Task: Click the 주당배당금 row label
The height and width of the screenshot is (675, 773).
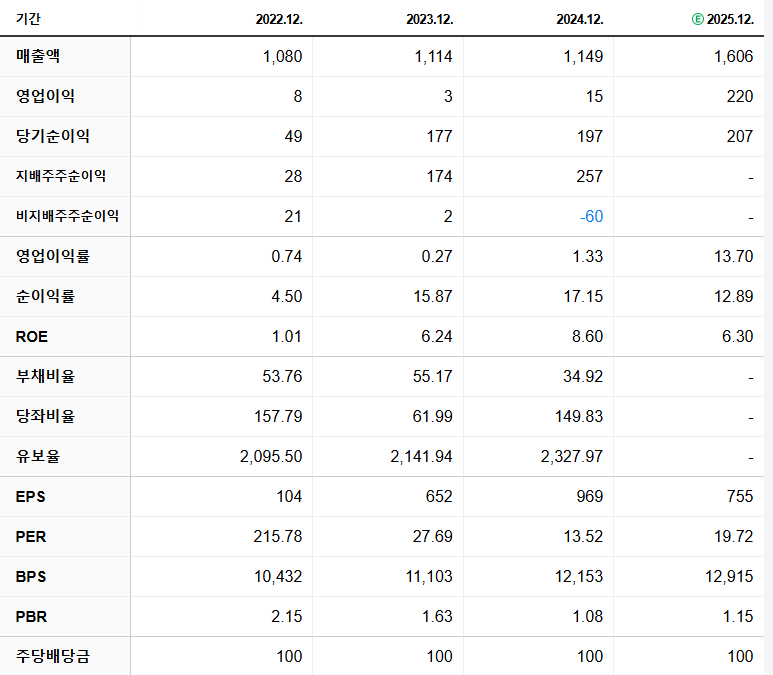Action: pos(52,656)
